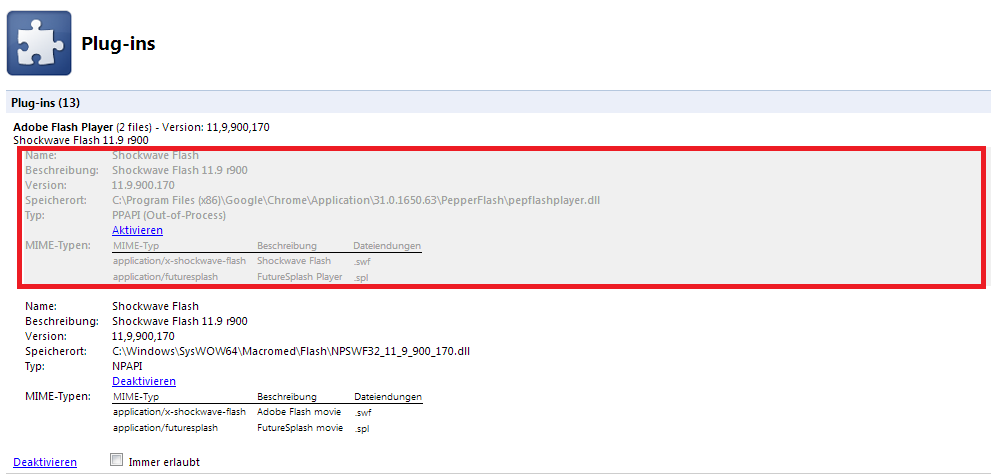Click the Plug-ins (13) section header
Image resolution: width=991 pixels, height=475 pixels.
pyautogui.click(x=496, y=102)
